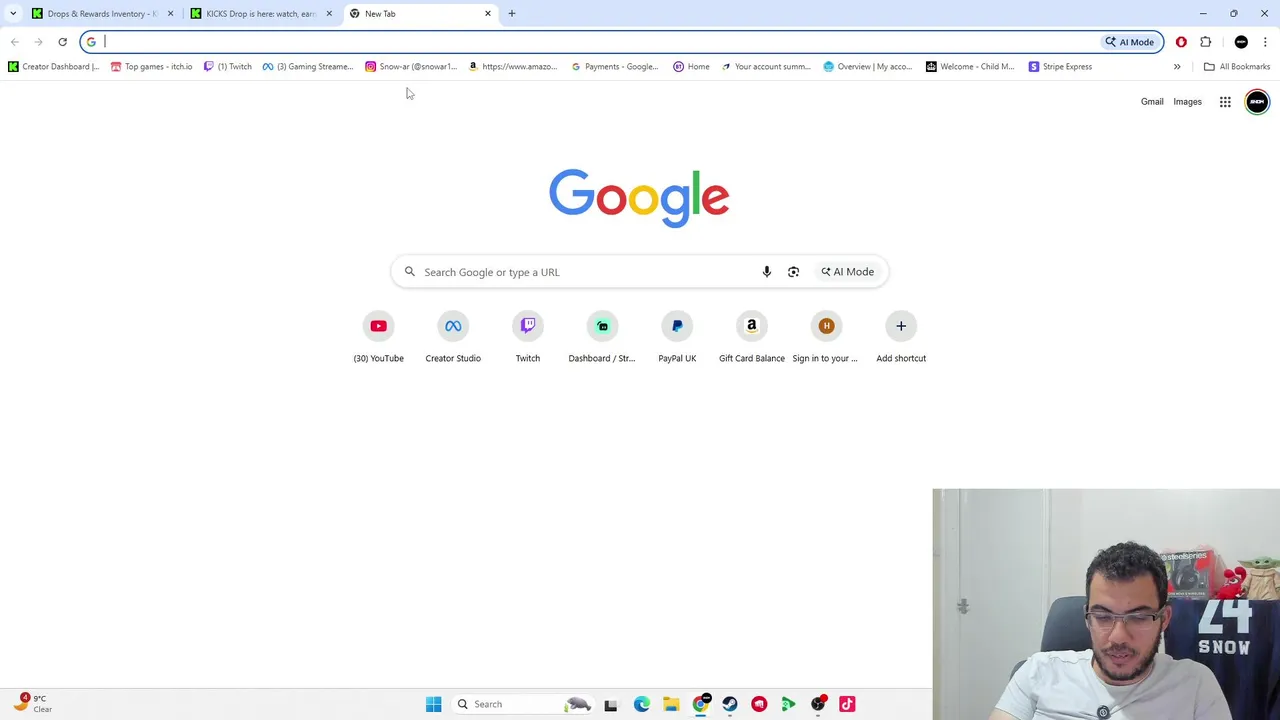Open the Google account avatar on page

1257,102
